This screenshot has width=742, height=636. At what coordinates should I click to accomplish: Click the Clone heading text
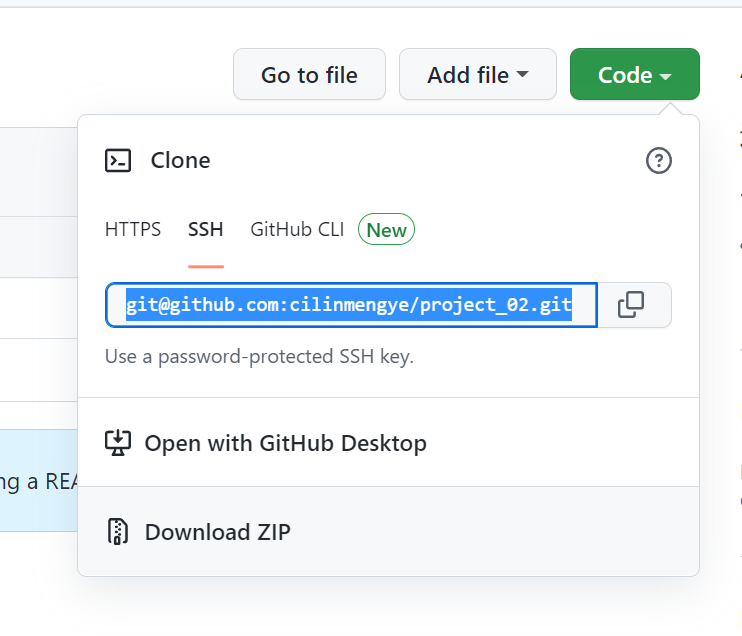pyautogui.click(x=180, y=160)
